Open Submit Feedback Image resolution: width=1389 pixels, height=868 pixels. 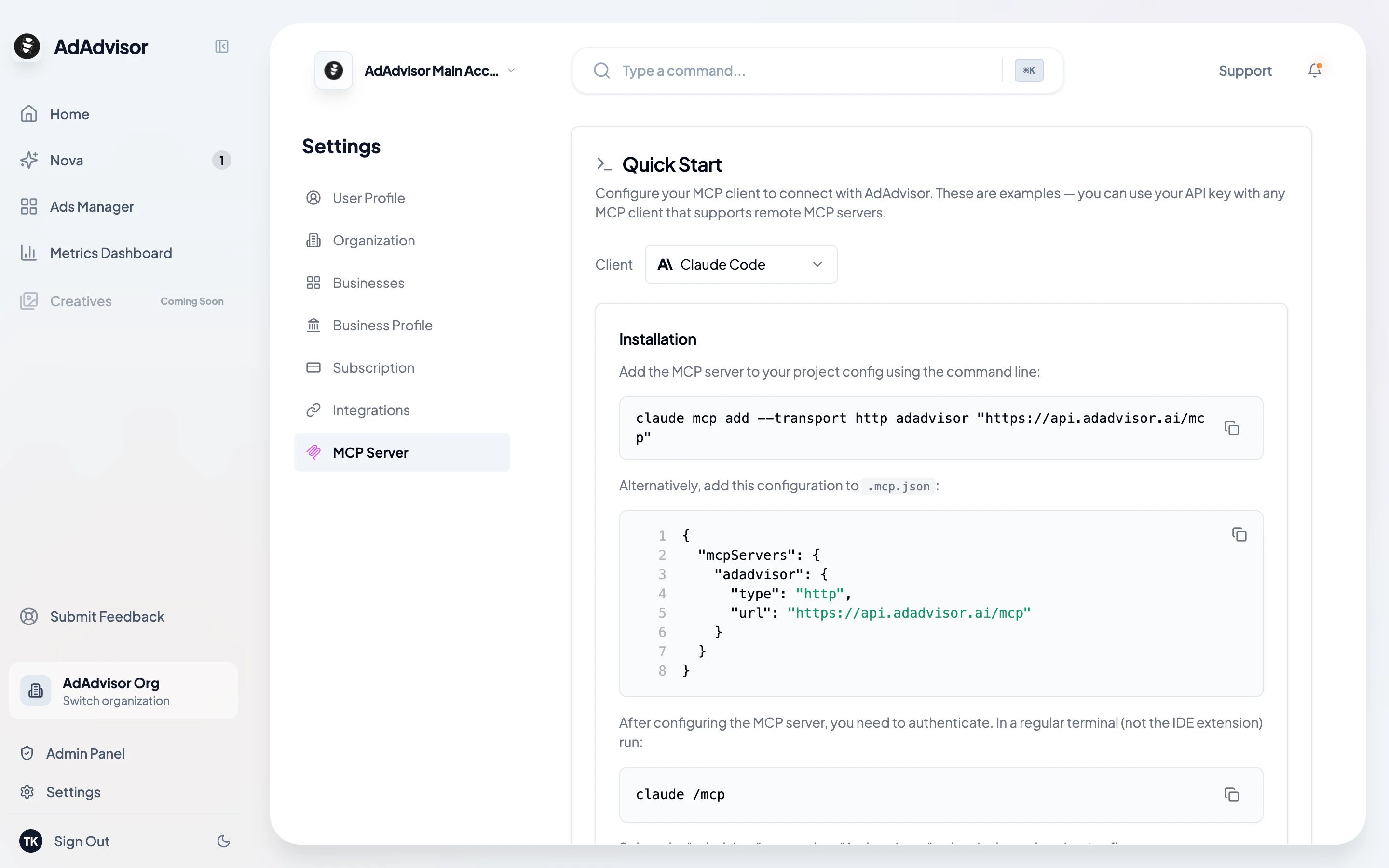tap(107, 617)
